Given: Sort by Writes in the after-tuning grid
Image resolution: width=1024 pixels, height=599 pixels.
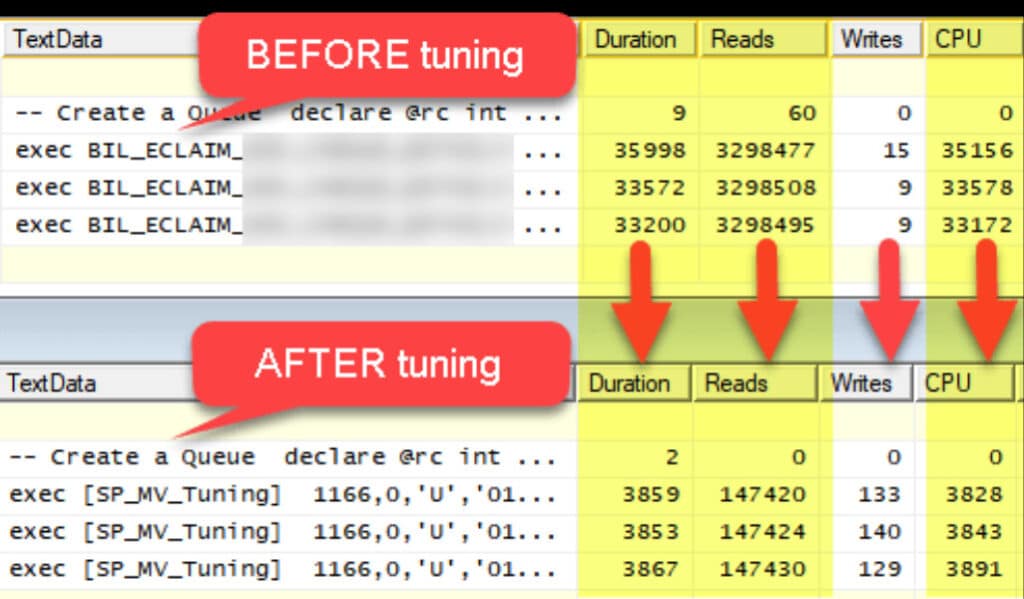Looking at the screenshot, I should [x=865, y=383].
